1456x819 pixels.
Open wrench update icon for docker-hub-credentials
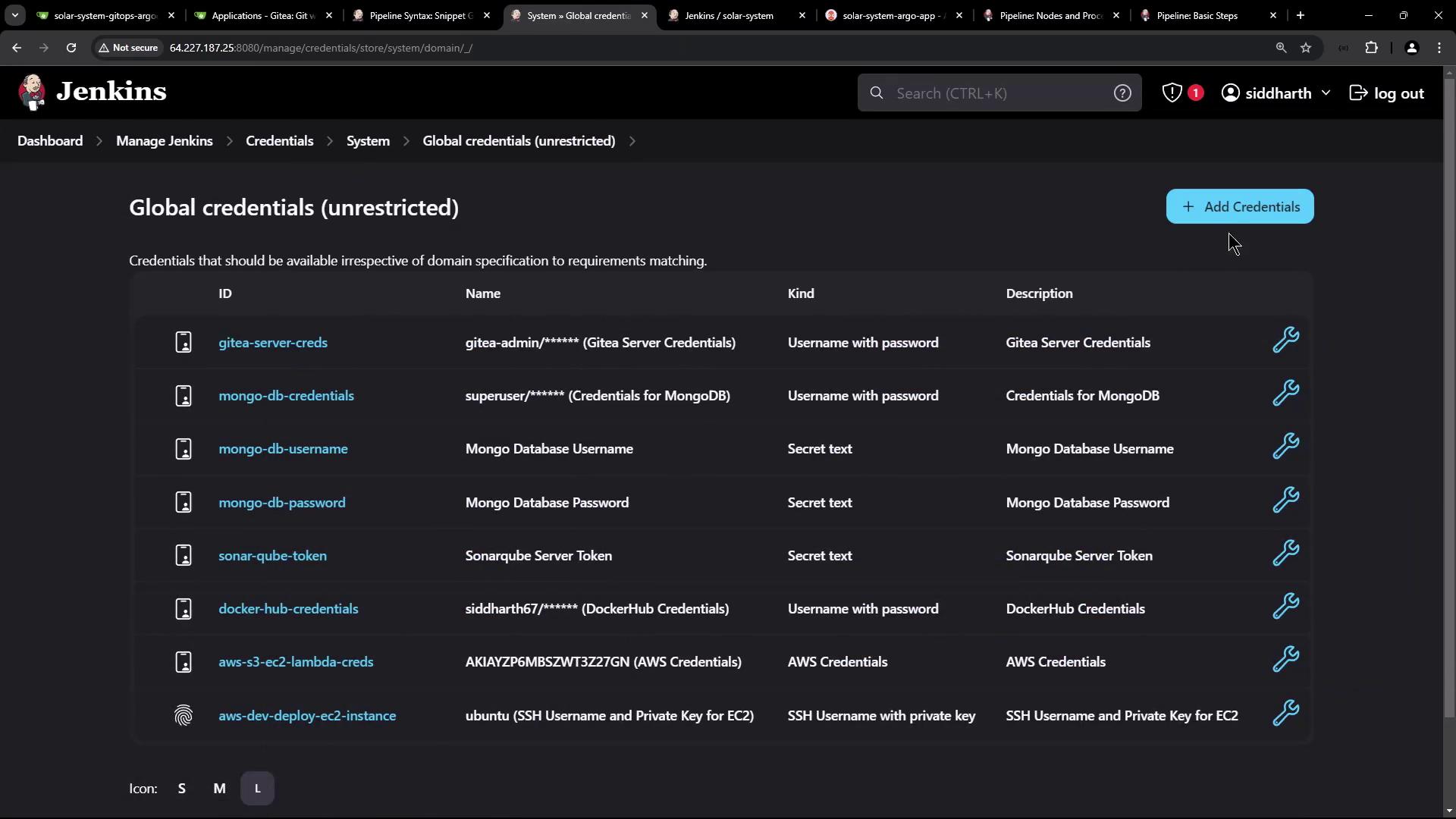1285,606
